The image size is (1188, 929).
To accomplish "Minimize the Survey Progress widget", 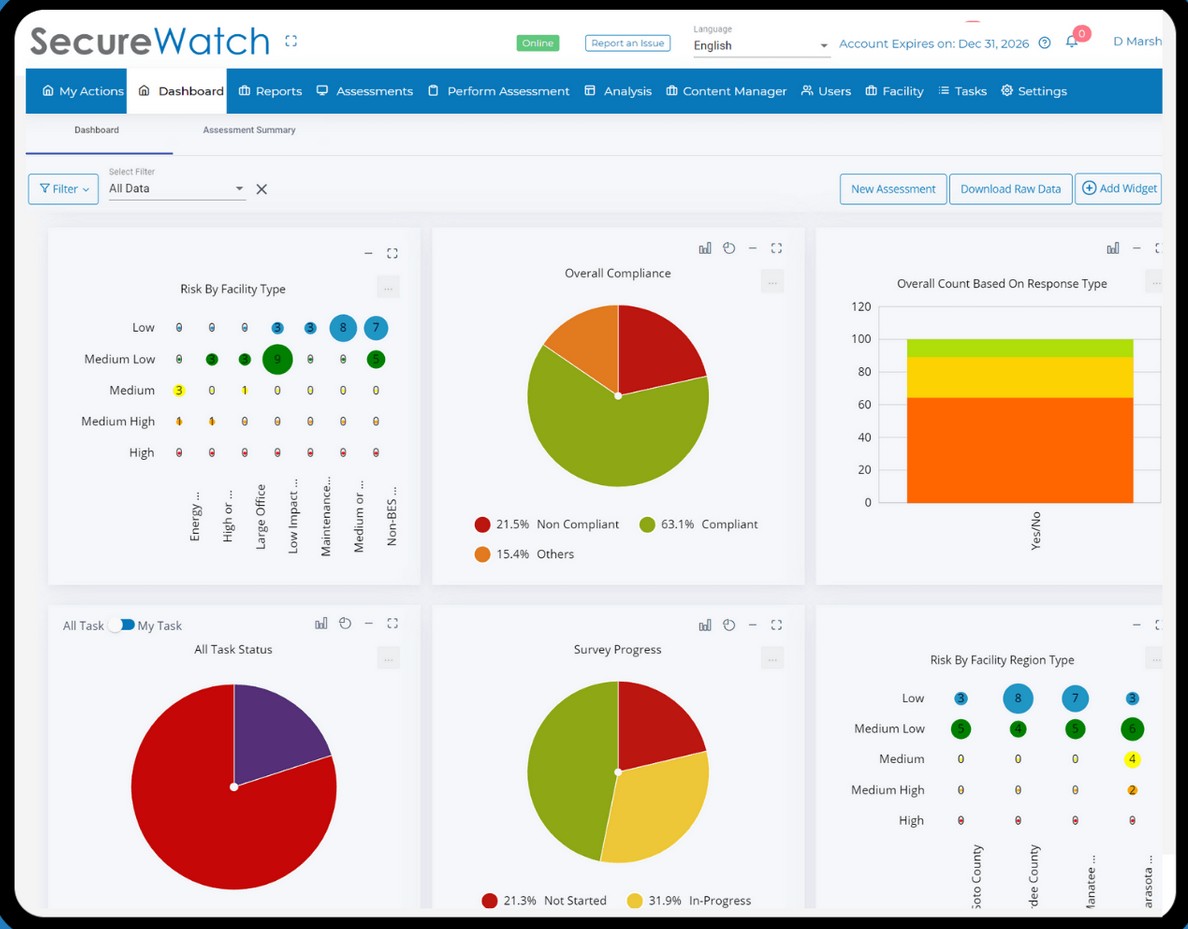I will pyautogui.click(x=753, y=624).
